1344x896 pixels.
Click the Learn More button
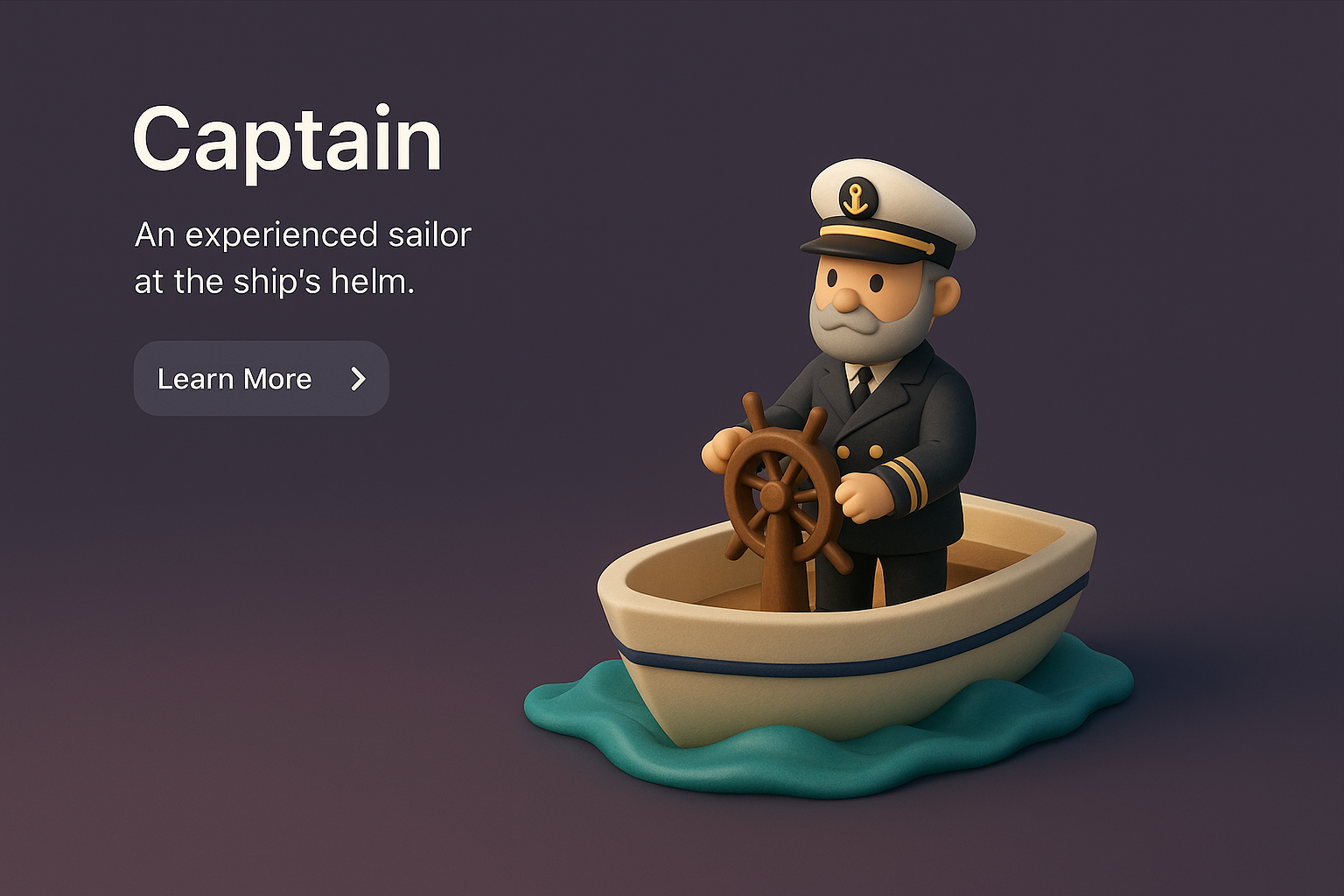click(x=261, y=378)
